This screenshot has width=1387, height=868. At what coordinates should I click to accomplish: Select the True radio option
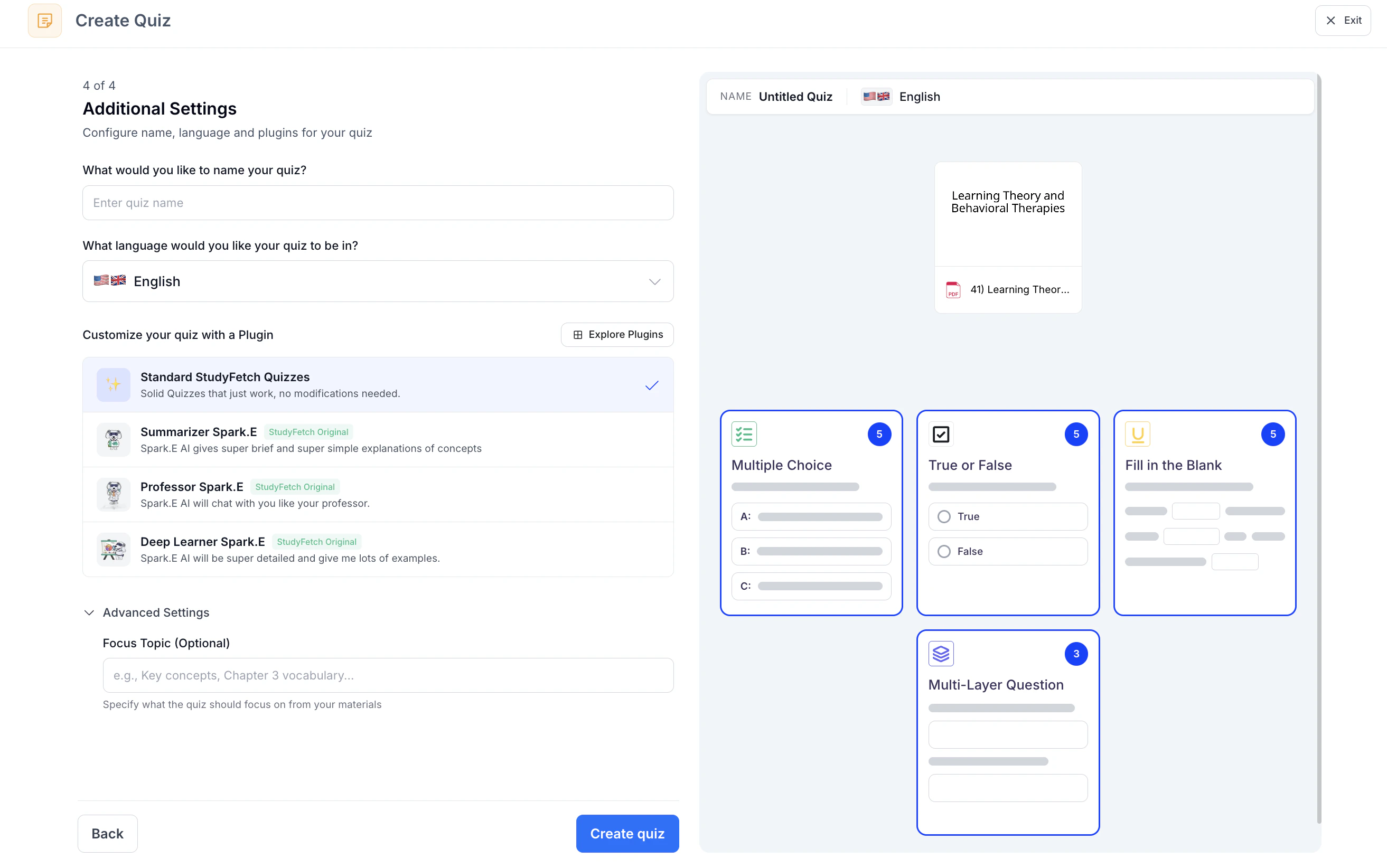pyautogui.click(x=944, y=517)
